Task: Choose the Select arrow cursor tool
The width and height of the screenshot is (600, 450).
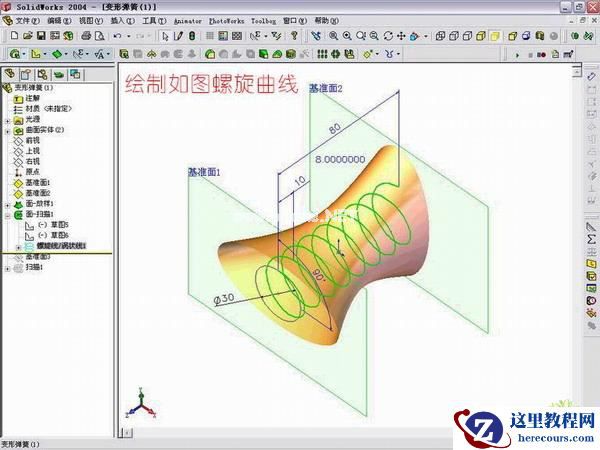Action: 165,36
